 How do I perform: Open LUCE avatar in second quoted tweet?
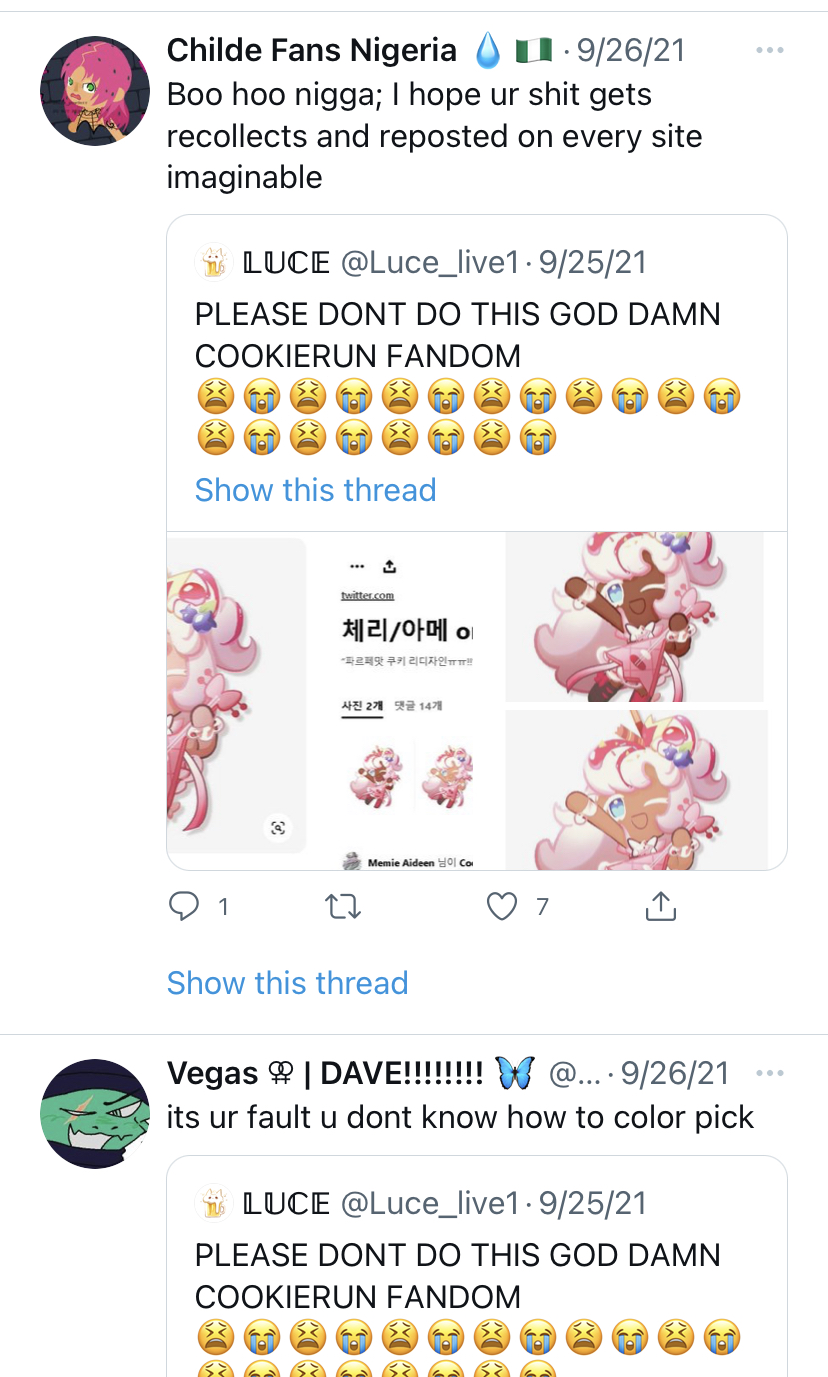214,1203
